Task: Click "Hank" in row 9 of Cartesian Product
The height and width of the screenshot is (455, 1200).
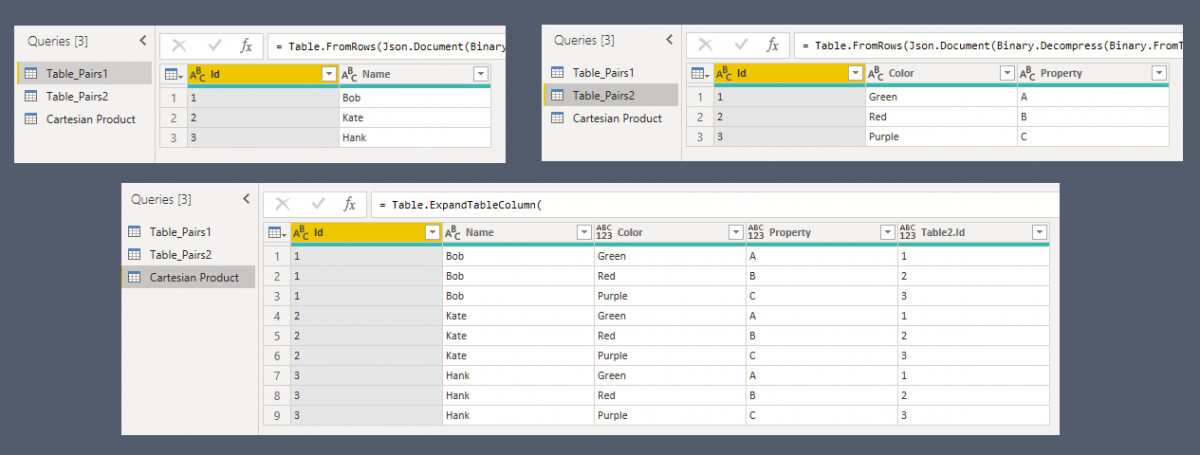Action: click(518, 415)
